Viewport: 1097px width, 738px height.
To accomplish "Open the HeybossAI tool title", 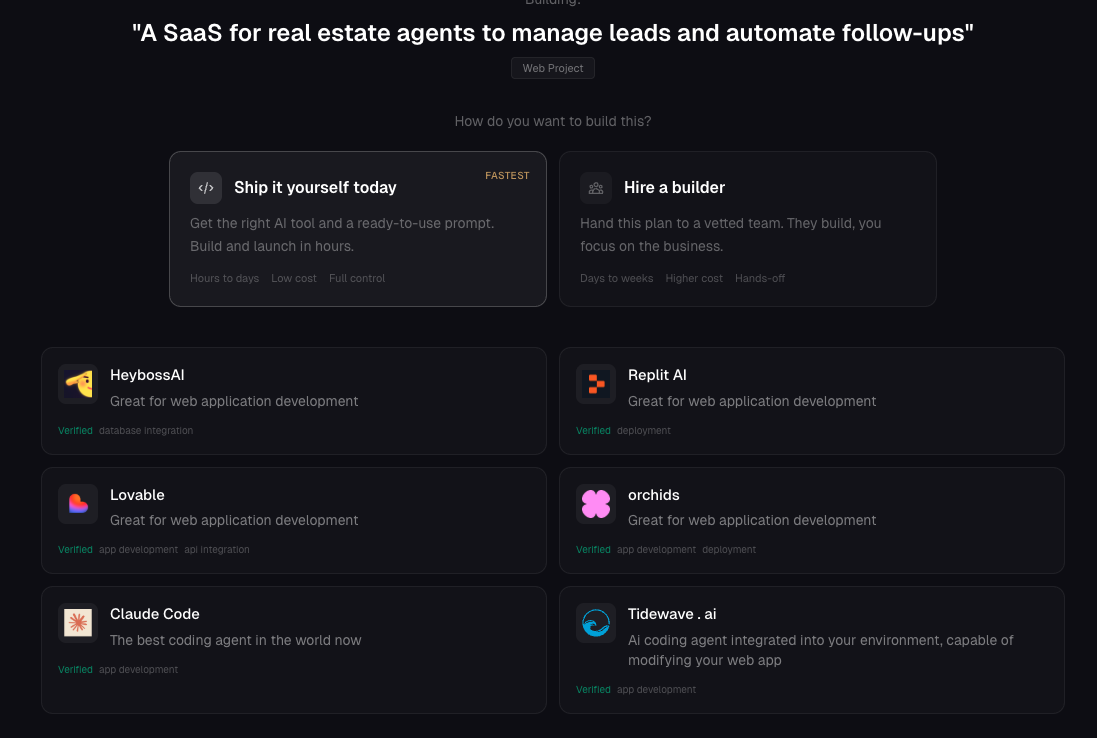I will click(147, 375).
